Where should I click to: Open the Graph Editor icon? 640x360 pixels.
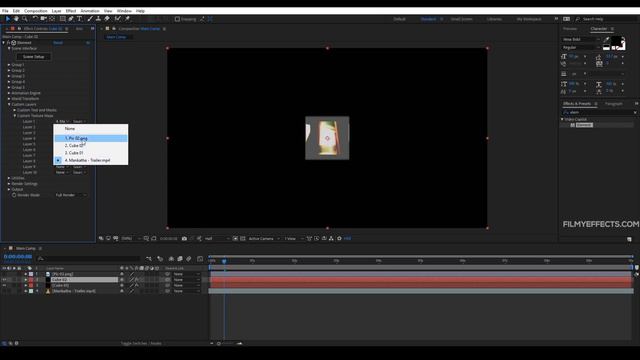200,259
